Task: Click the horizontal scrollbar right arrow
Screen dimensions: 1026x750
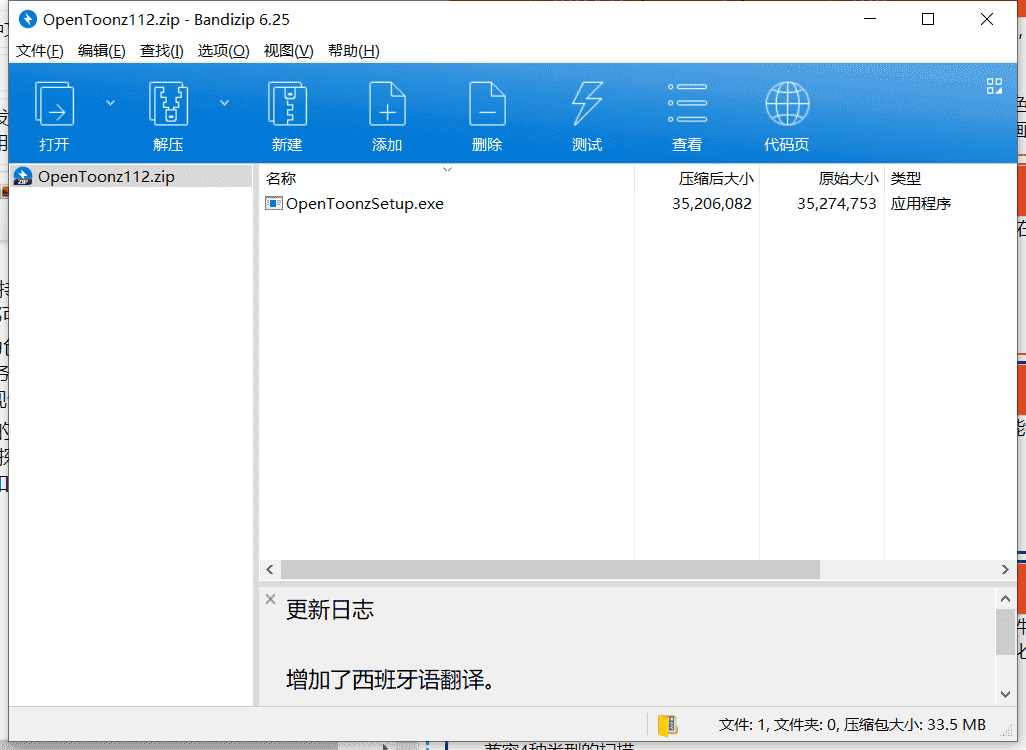Action: pos(1006,570)
